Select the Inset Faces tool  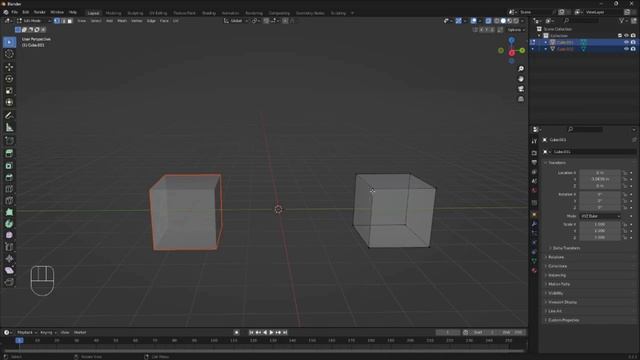tap(9, 166)
